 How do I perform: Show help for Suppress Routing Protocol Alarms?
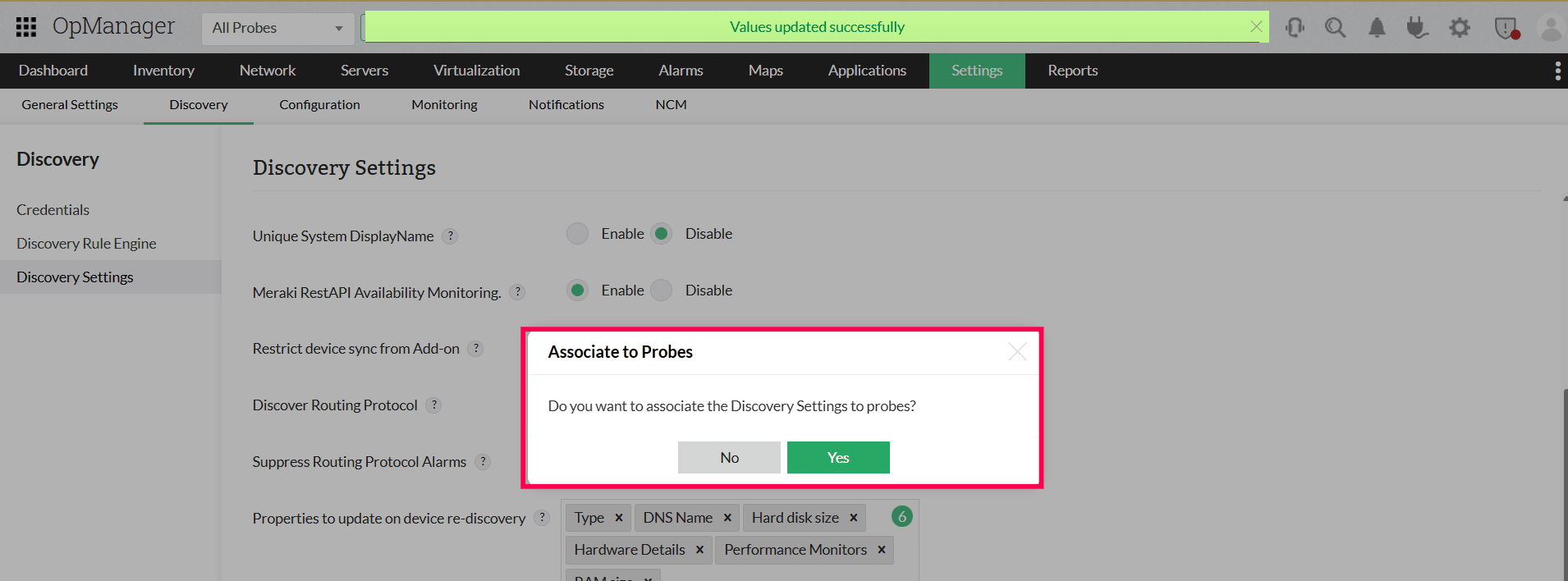pos(483,462)
